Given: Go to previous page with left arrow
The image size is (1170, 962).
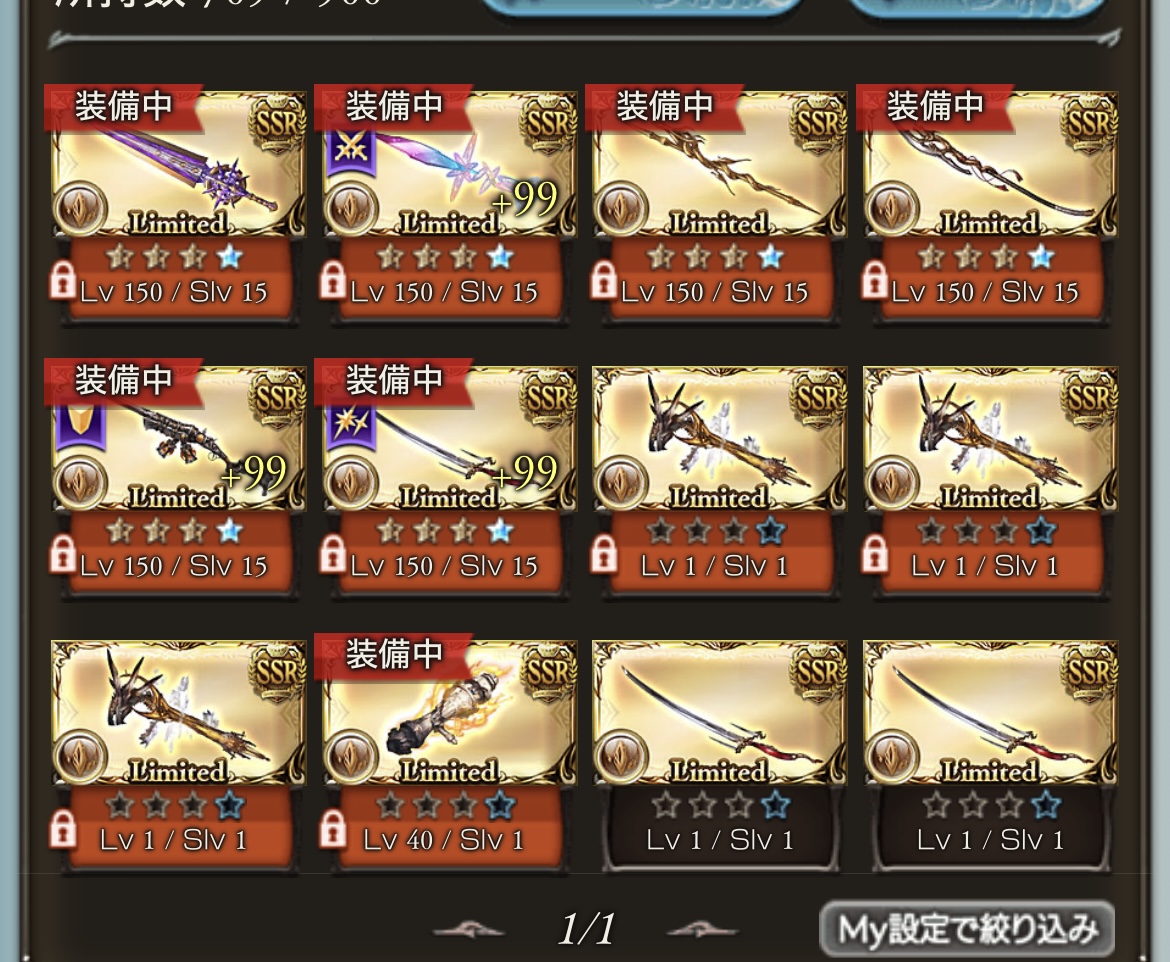Looking at the screenshot, I should click(469, 930).
